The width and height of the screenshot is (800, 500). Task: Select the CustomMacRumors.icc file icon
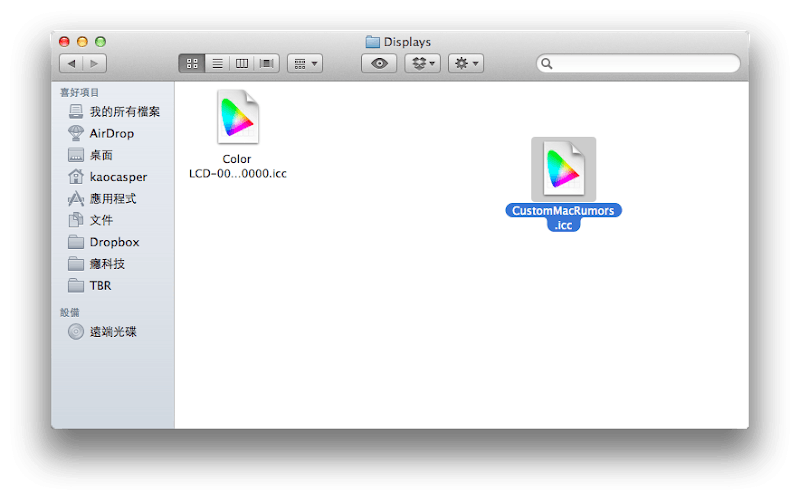coord(563,169)
